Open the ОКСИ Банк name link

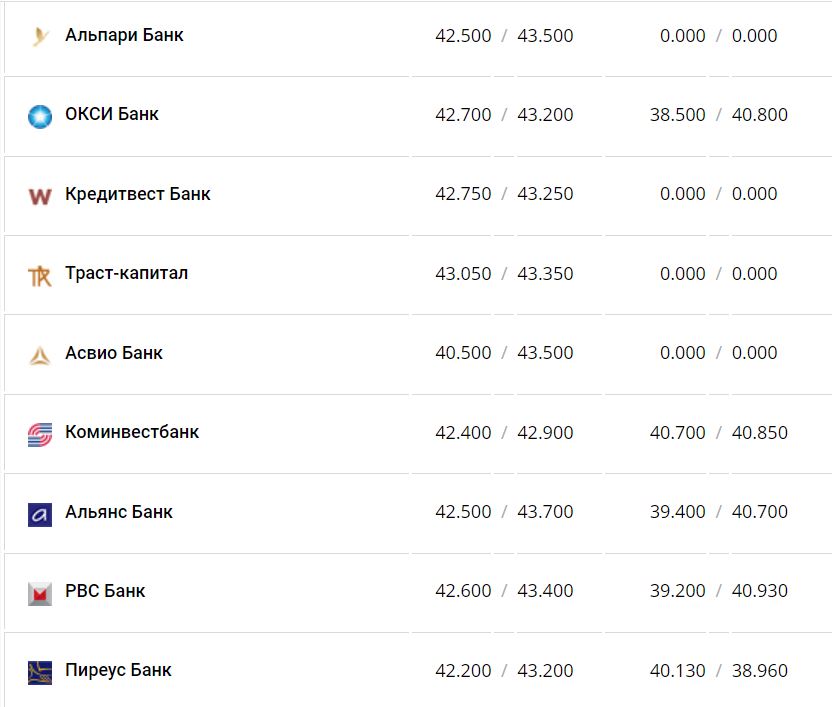point(112,114)
